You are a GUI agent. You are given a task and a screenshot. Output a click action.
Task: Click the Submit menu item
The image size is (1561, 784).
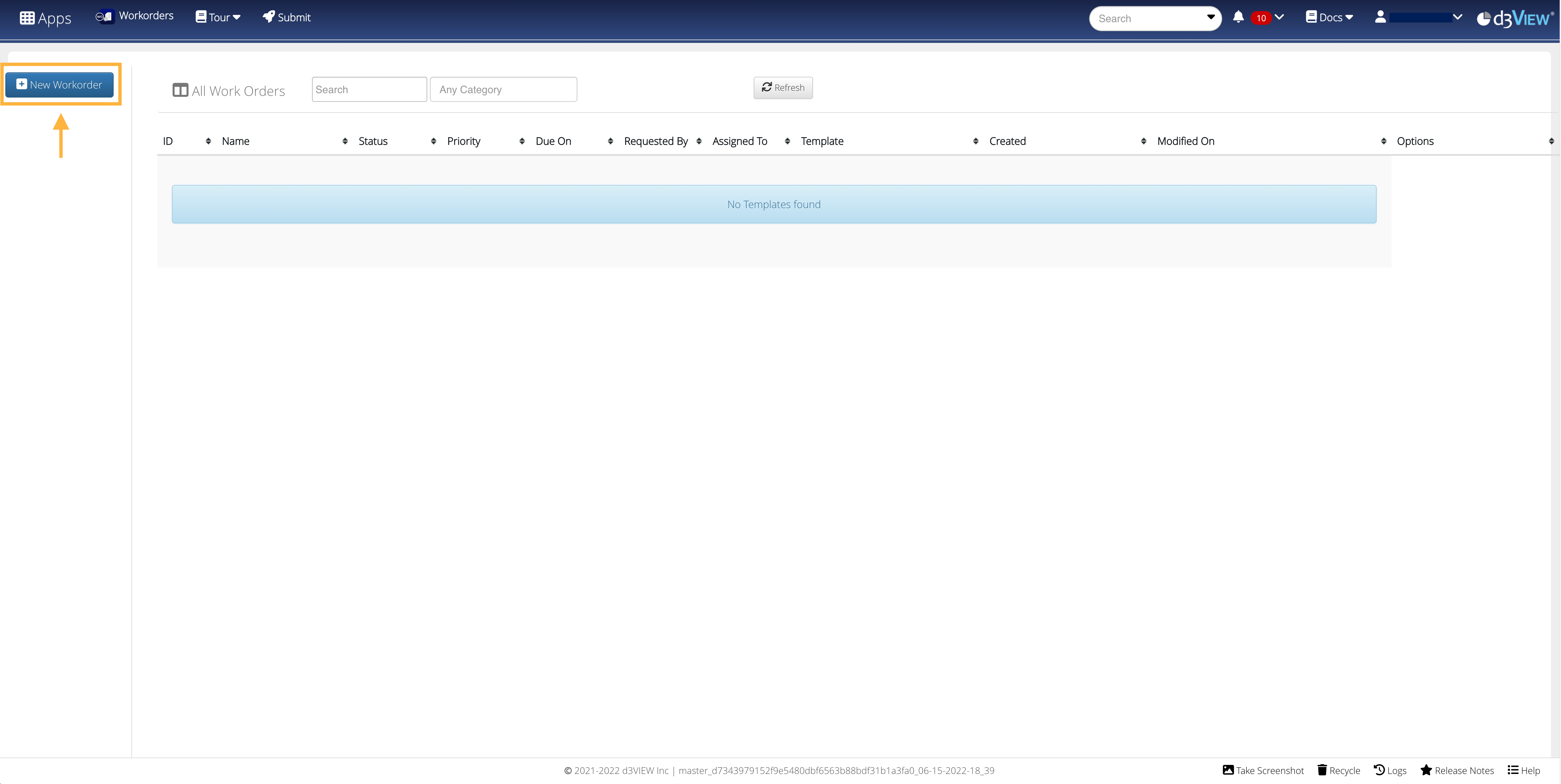coord(287,17)
